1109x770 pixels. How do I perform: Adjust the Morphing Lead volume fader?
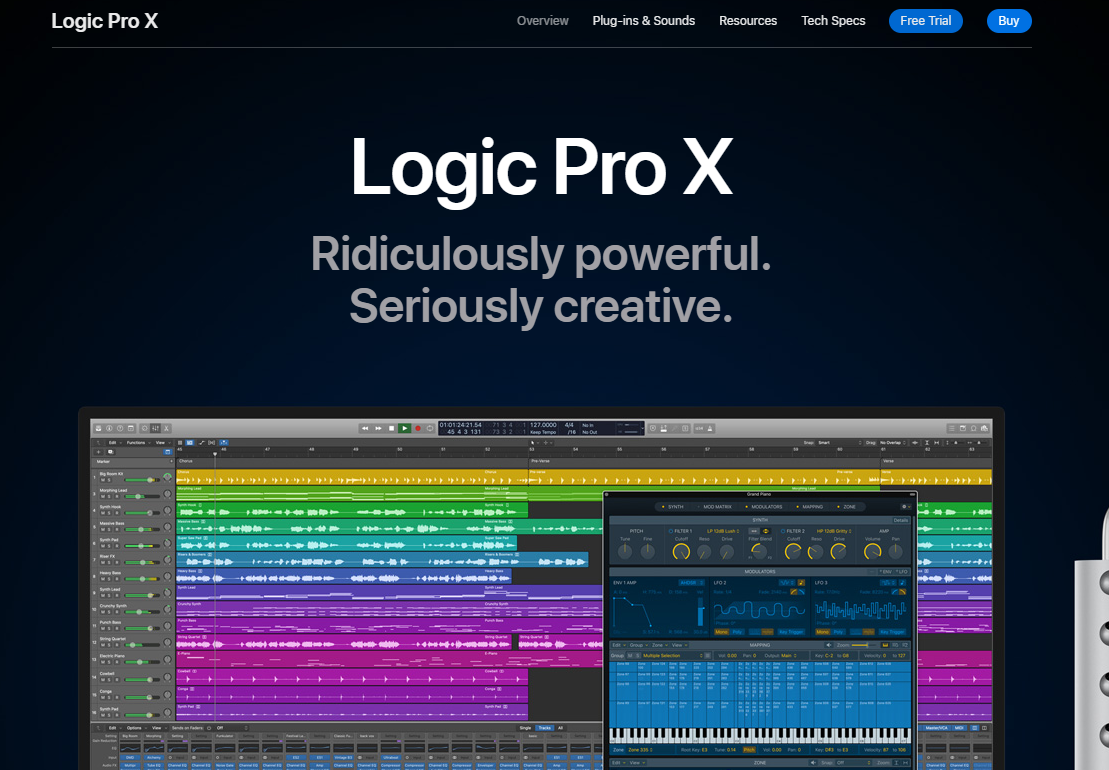(138, 496)
